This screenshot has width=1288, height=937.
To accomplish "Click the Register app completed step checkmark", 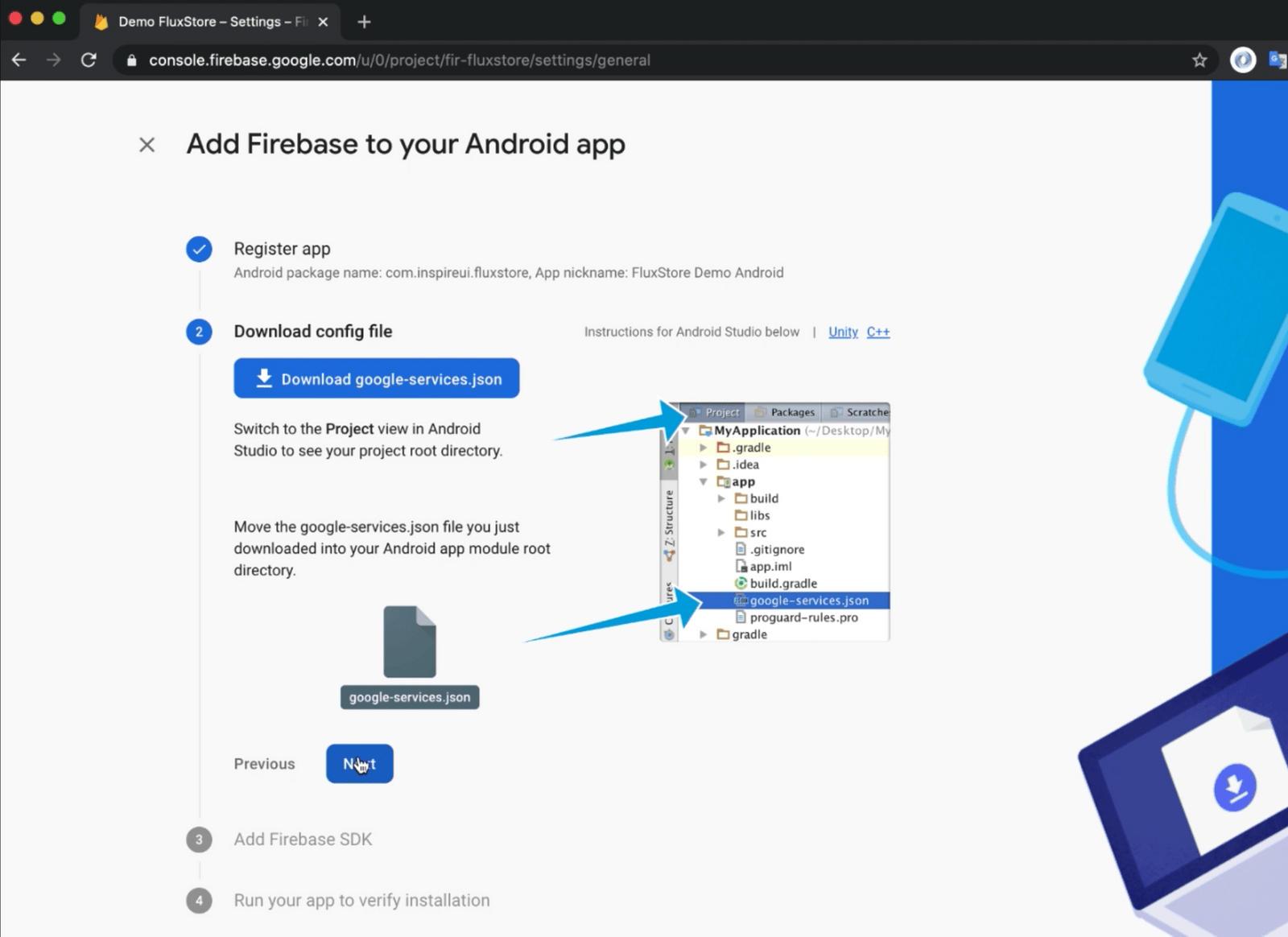I will pyautogui.click(x=199, y=249).
